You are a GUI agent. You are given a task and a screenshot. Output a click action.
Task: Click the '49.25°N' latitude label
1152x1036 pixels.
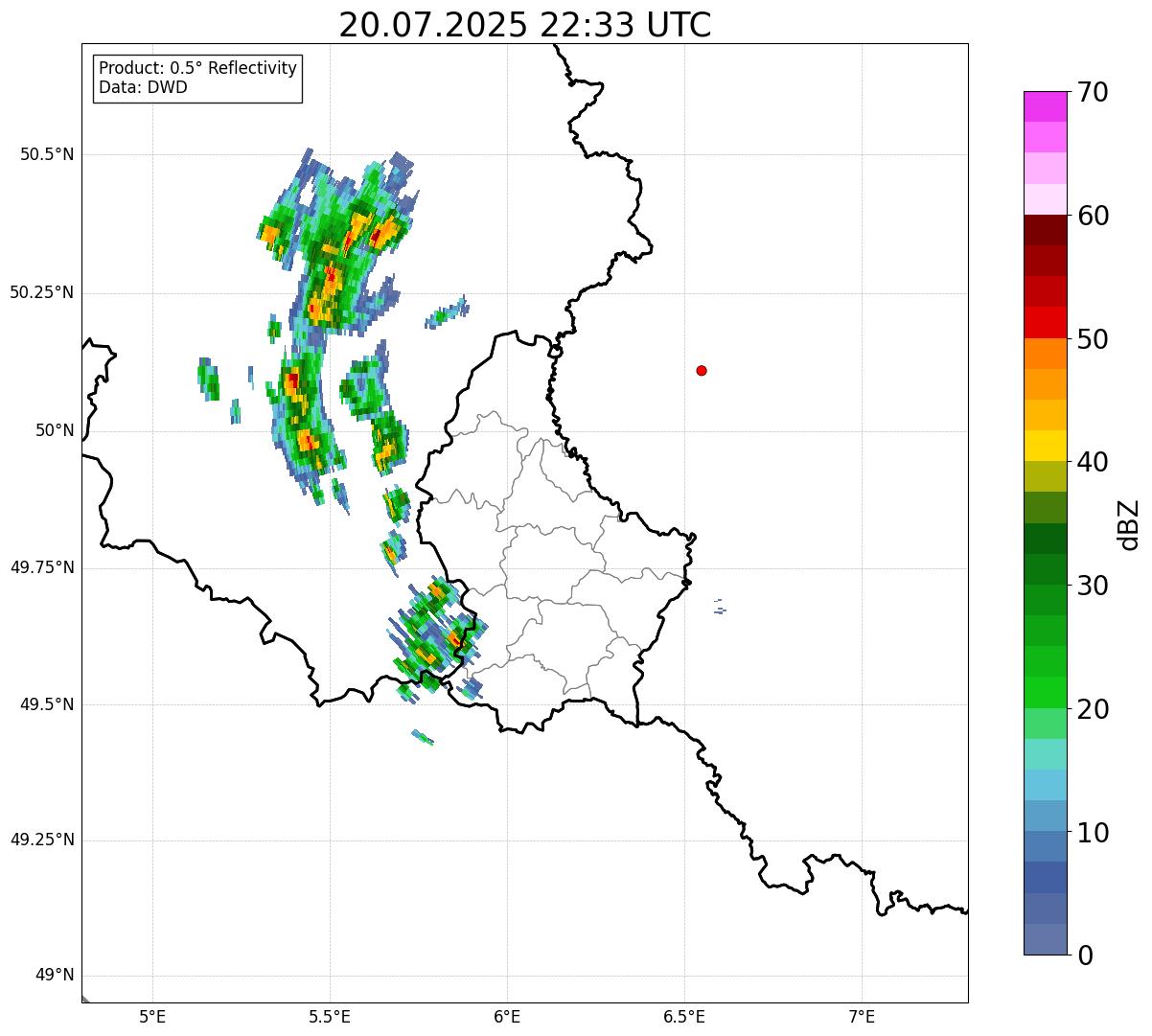pyautogui.click(x=41, y=840)
